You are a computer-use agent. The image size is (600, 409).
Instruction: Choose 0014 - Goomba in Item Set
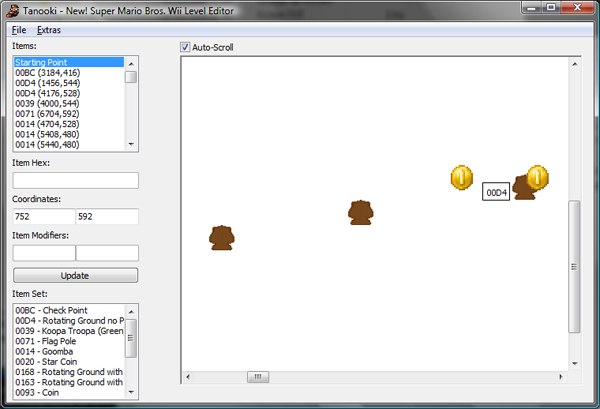point(69,352)
